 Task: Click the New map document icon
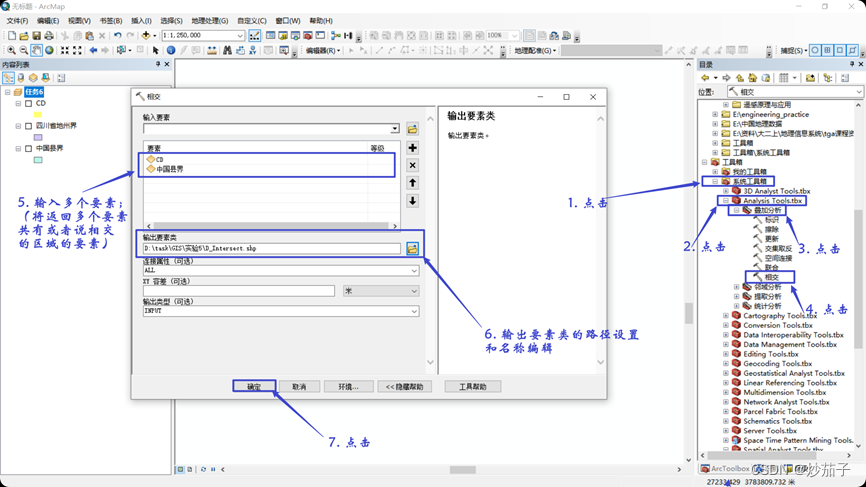[x=12, y=36]
